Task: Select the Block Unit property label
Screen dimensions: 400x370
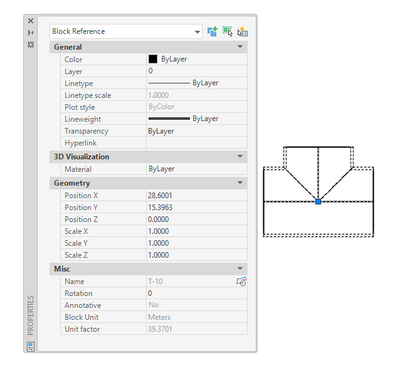Action: click(82, 317)
